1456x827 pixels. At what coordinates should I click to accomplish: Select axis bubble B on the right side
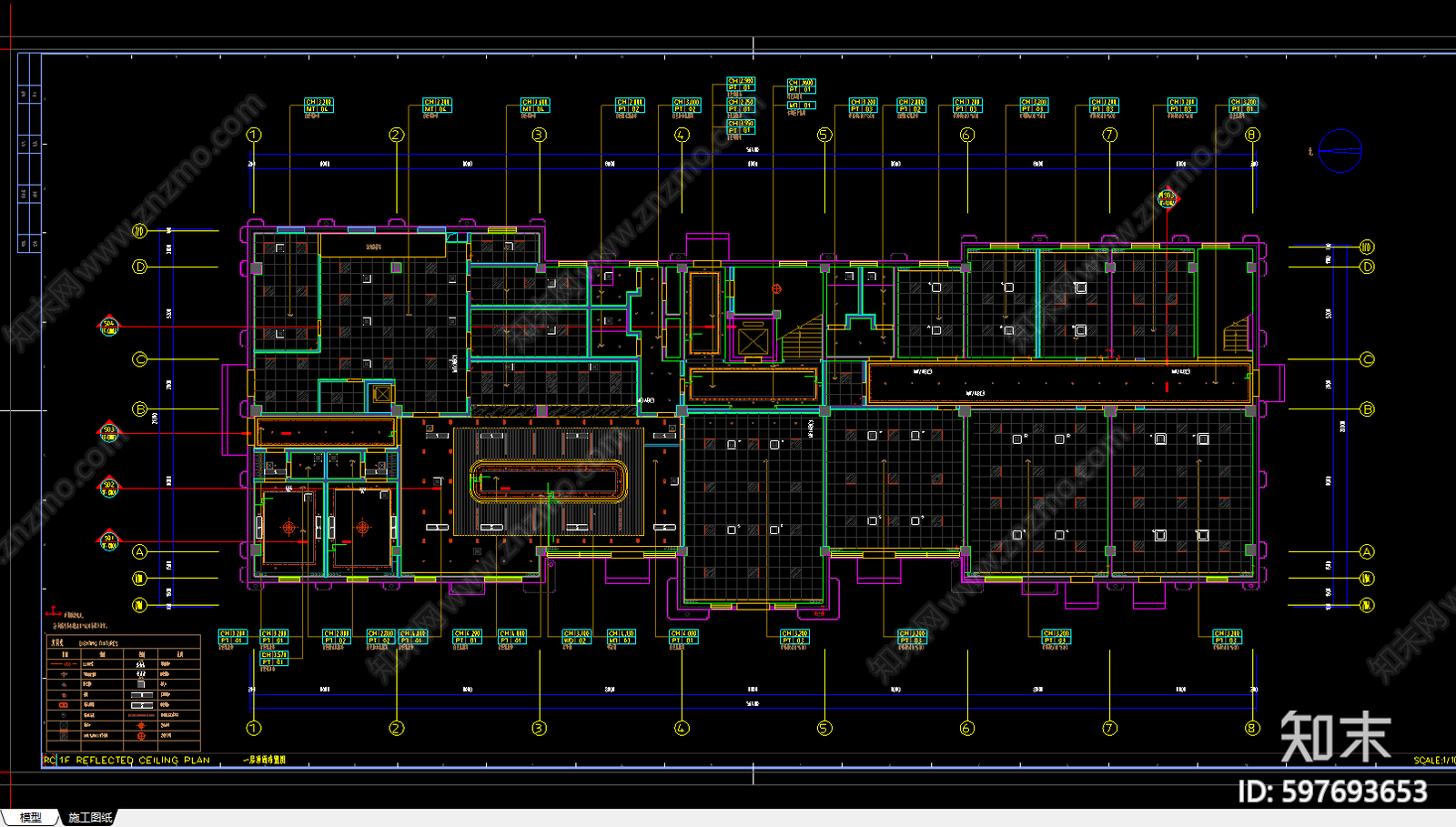click(x=1367, y=409)
